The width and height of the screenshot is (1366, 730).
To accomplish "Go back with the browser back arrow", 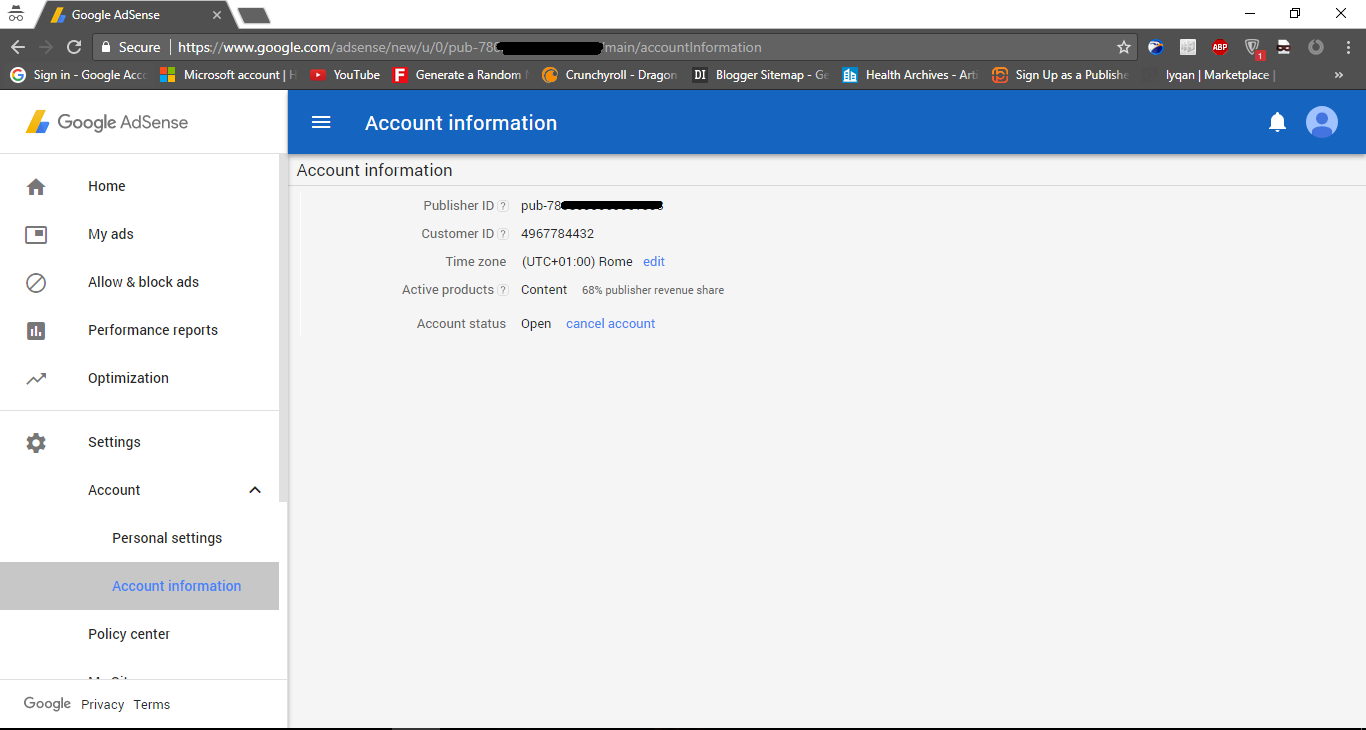I will (x=18, y=47).
